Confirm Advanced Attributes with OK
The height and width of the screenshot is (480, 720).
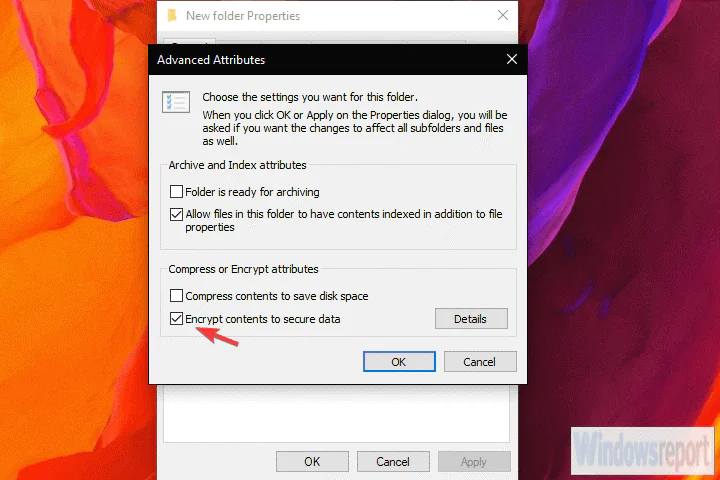[399, 361]
